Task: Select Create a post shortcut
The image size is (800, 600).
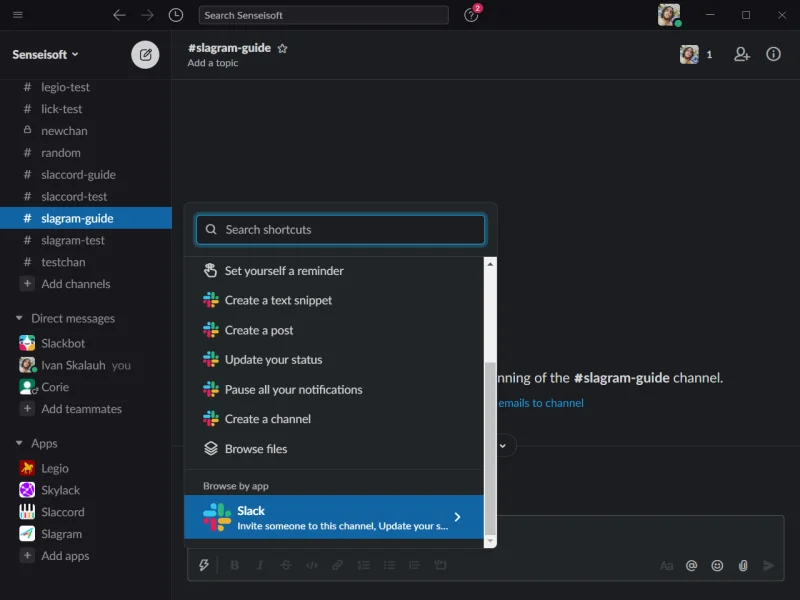Action: 334,331
